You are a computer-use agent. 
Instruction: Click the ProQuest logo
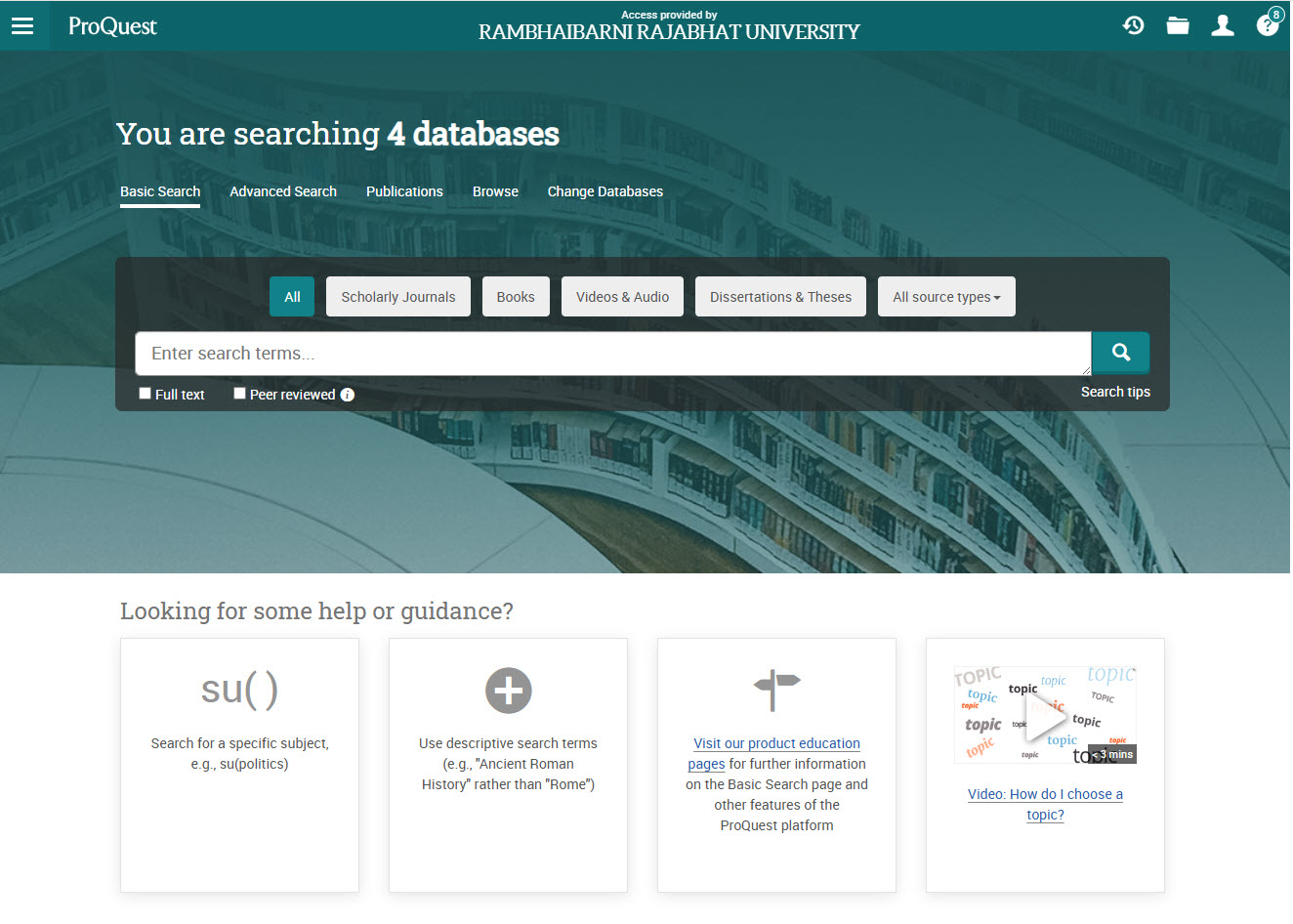pyautogui.click(x=112, y=26)
